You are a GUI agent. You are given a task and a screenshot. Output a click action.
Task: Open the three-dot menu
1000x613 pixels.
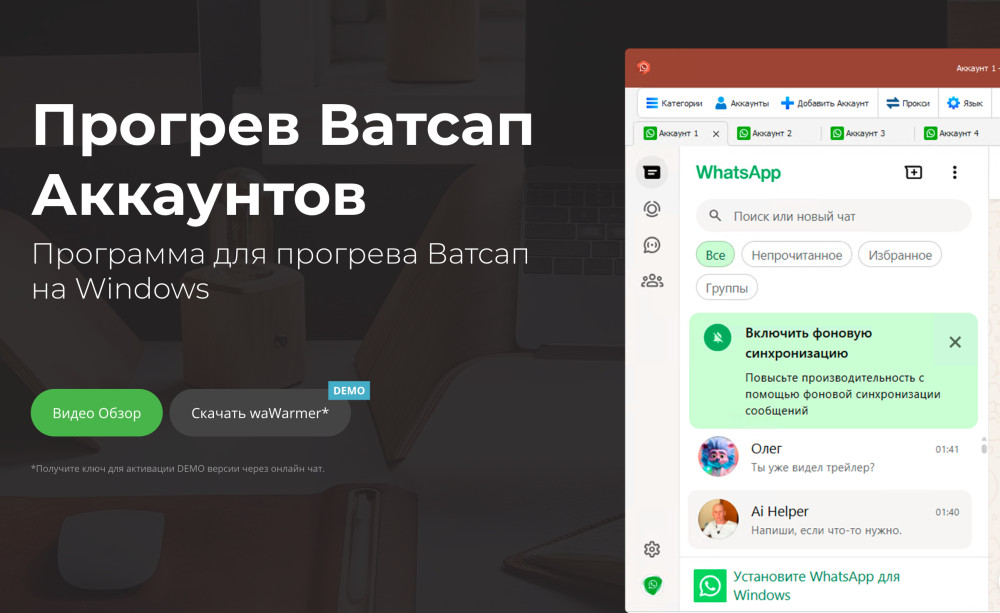[x=955, y=172]
